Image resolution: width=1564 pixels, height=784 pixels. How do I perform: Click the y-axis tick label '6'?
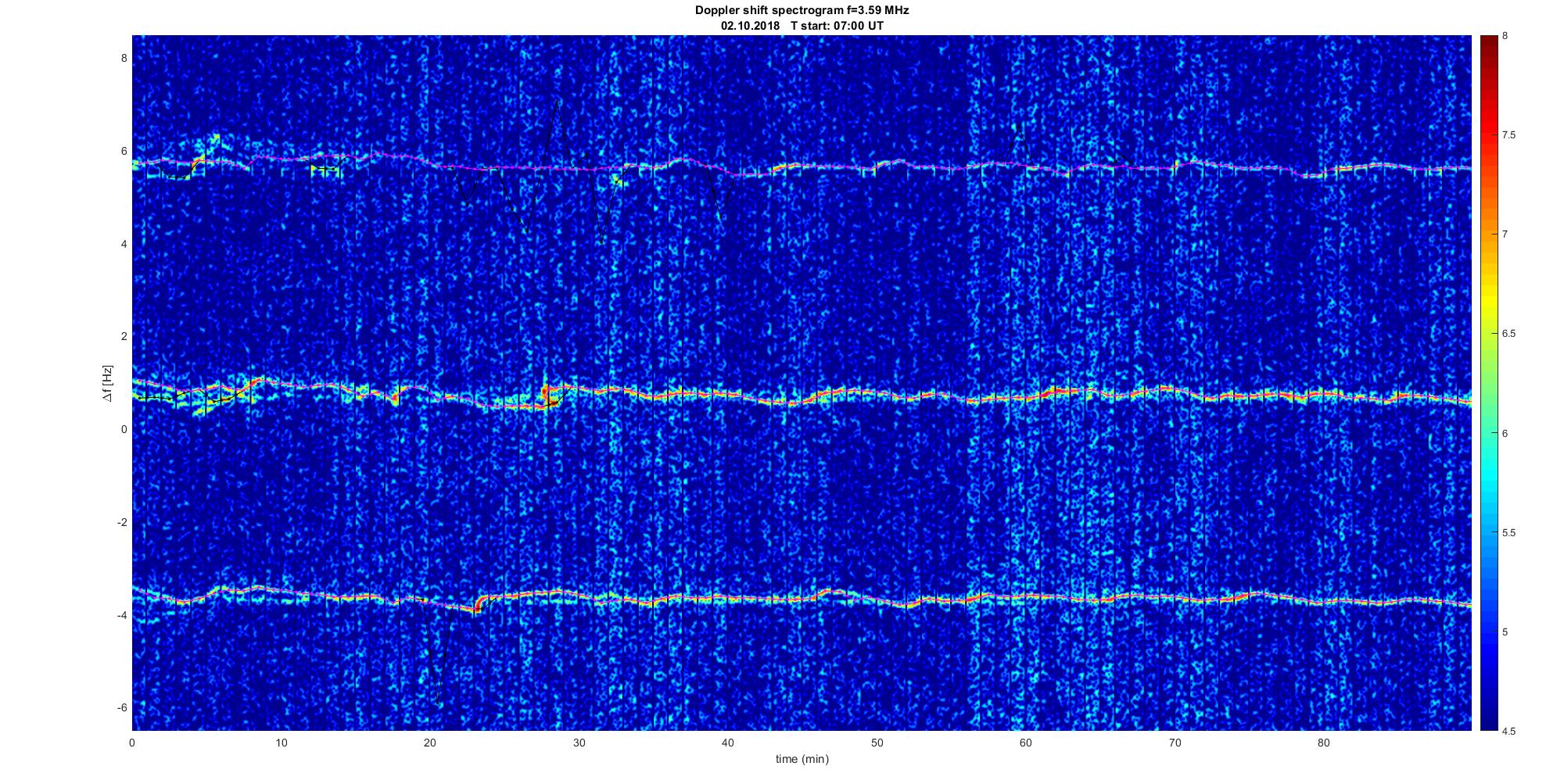pyautogui.click(x=123, y=151)
